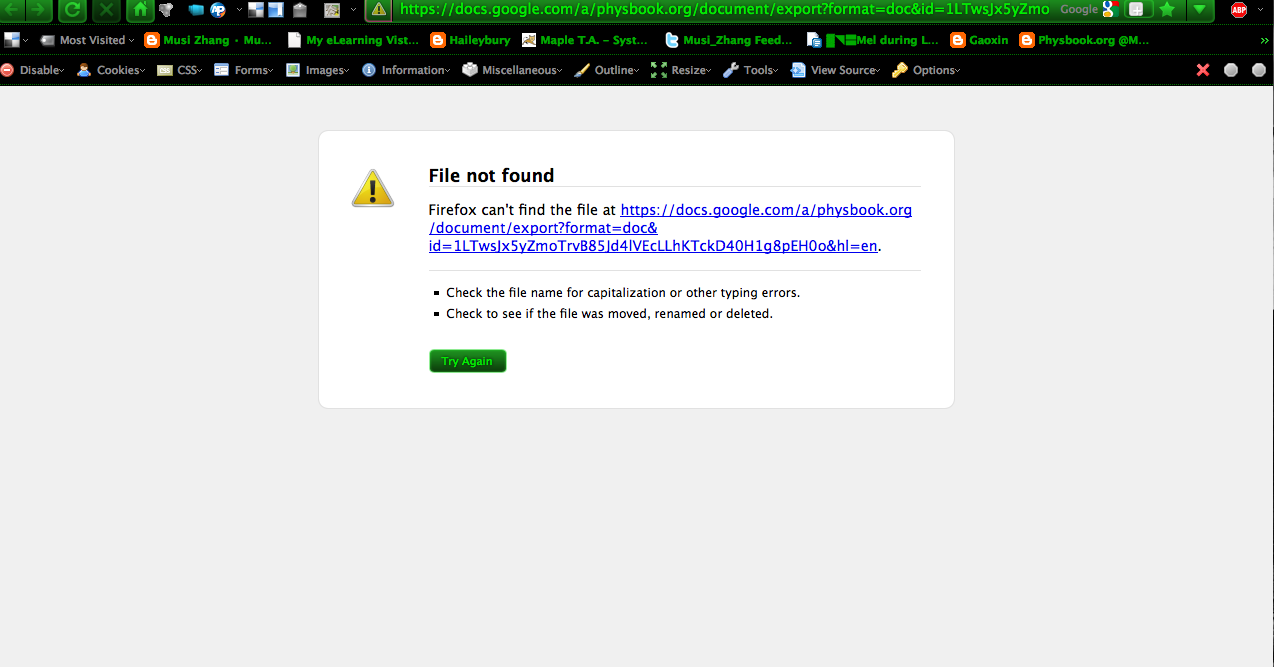Click the Adblock Plus ABP icon
This screenshot has width=1274, height=667.
1239,10
